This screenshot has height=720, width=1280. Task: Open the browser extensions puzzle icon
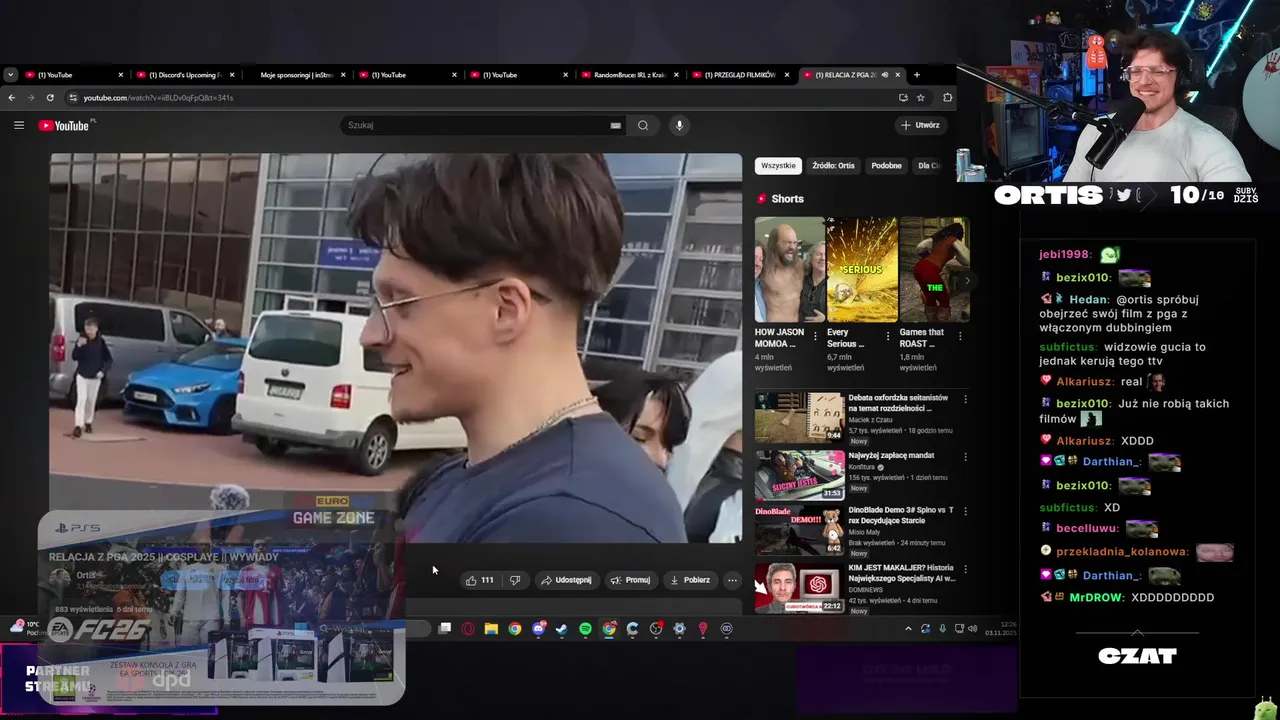click(x=947, y=97)
